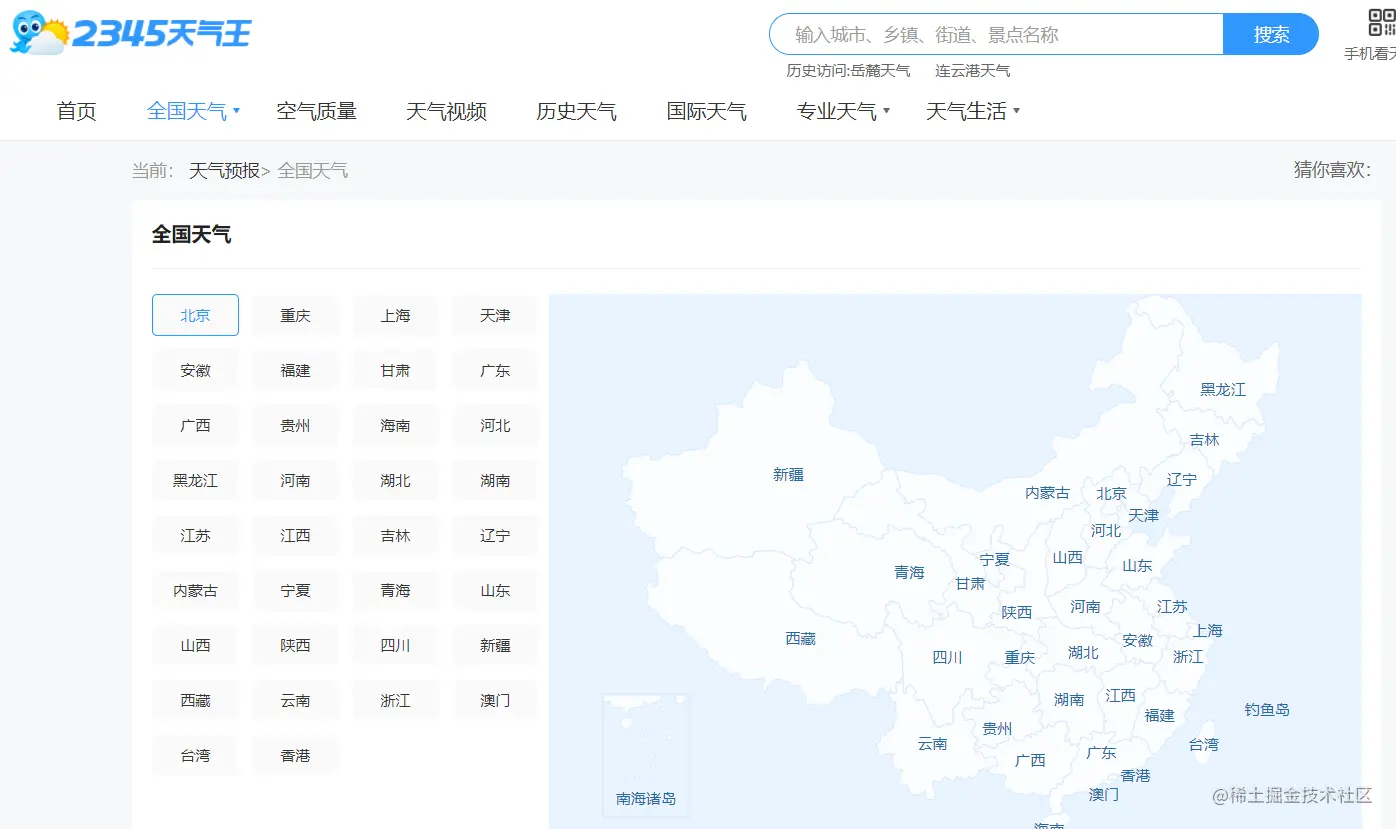Select the 台湾 province button
The width and height of the screenshot is (1396, 829).
coord(195,755)
